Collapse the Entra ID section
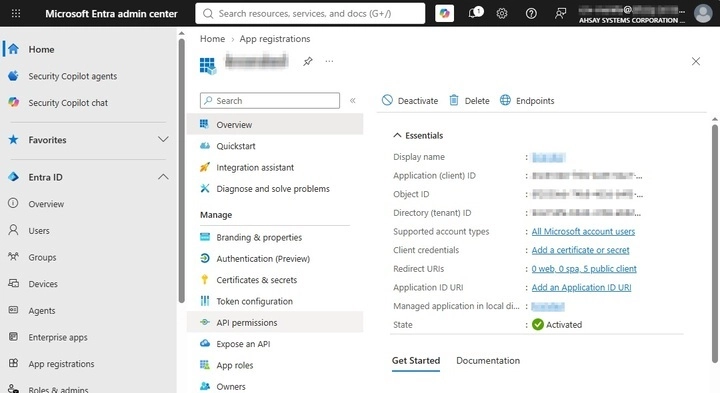720x393 pixels. (163, 177)
